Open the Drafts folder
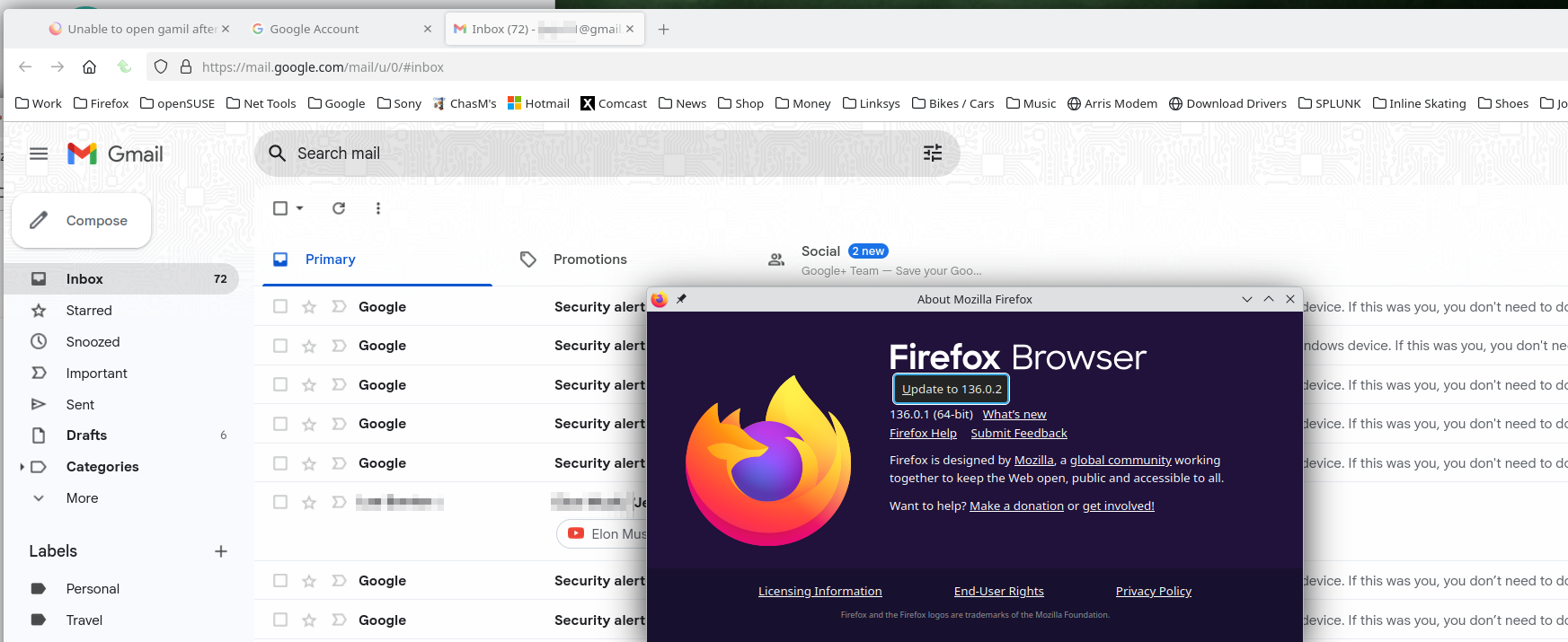The image size is (1568, 642). click(x=86, y=435)
